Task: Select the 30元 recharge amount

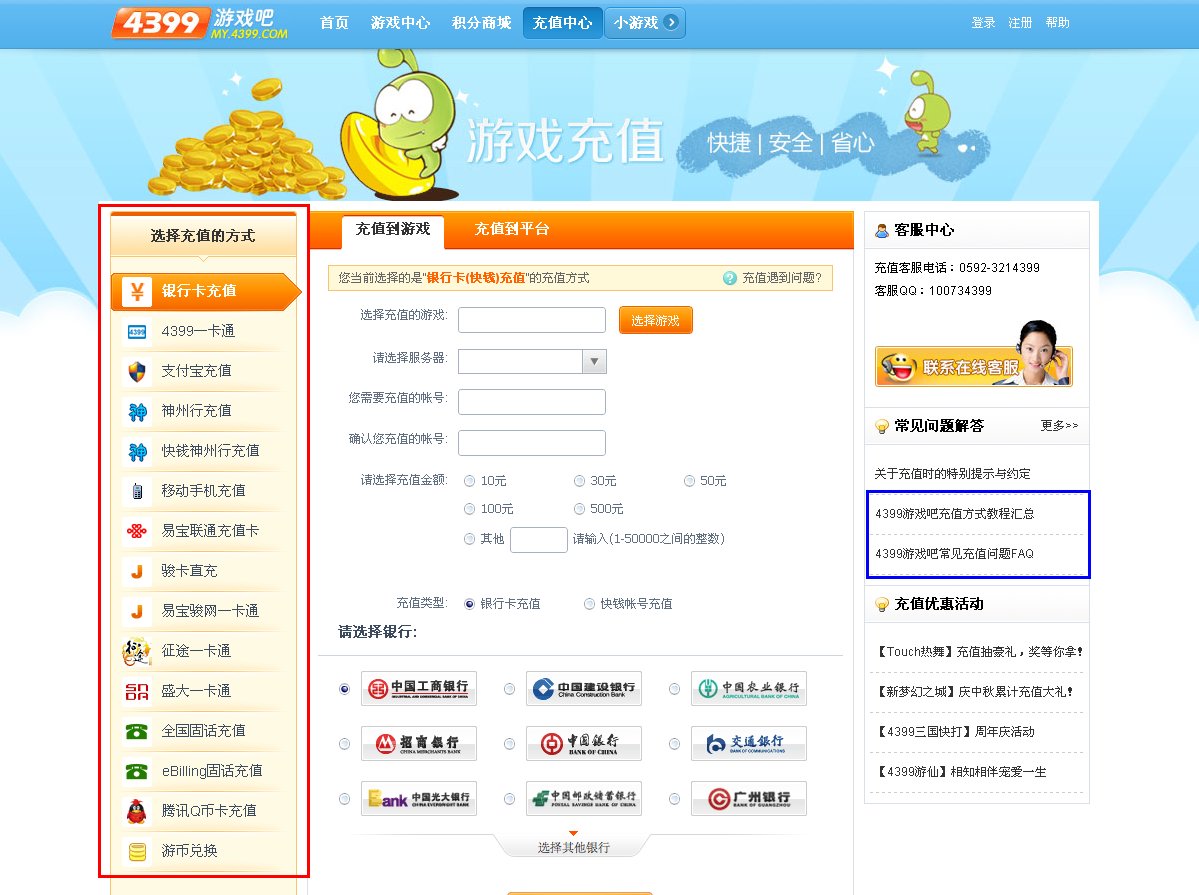Action: 580,481
